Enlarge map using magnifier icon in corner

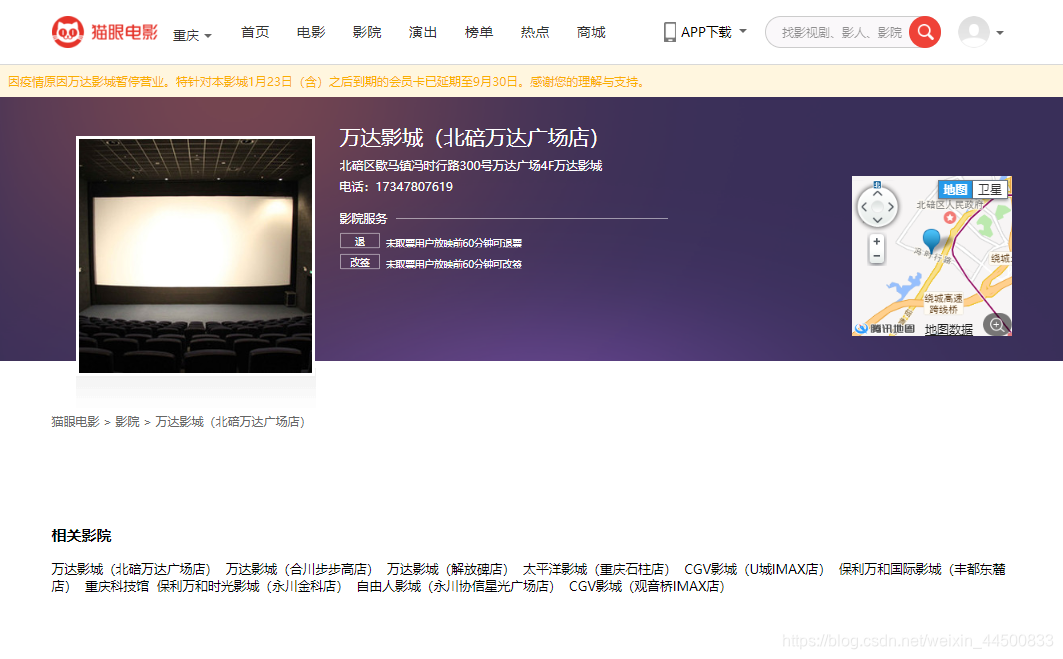tap(997, 325)
